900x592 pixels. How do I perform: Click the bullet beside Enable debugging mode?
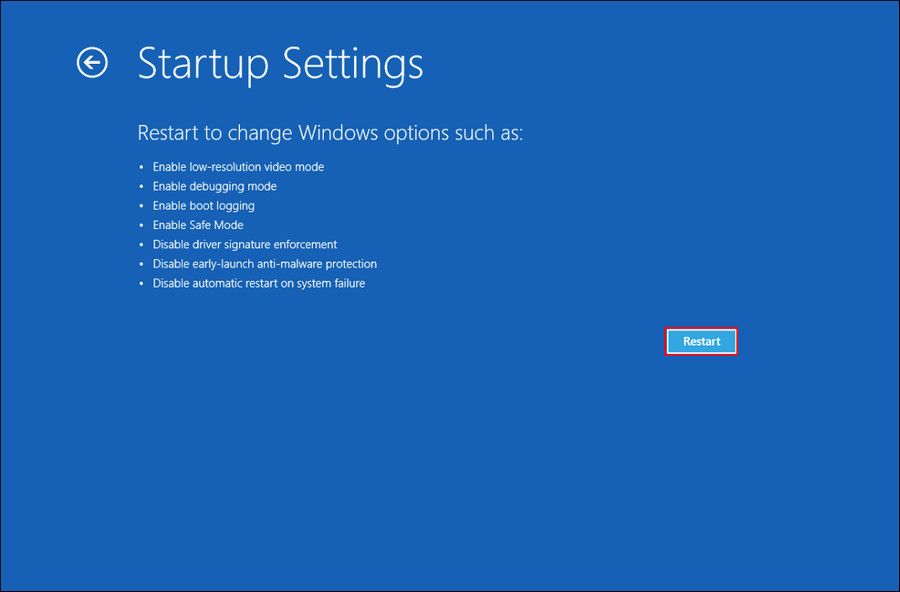(142, 186)
